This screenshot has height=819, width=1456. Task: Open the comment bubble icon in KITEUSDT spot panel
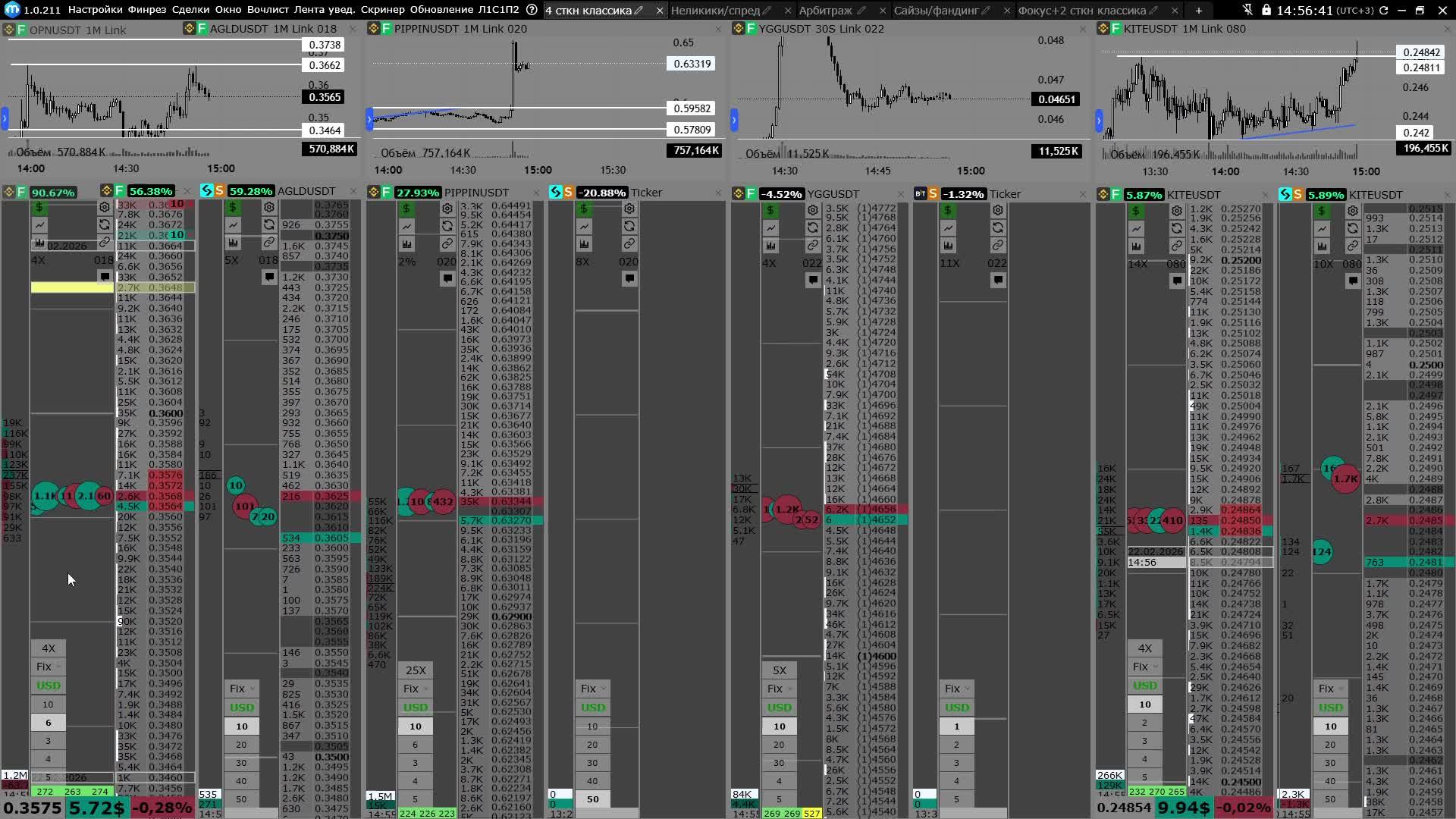[1353, 281]
